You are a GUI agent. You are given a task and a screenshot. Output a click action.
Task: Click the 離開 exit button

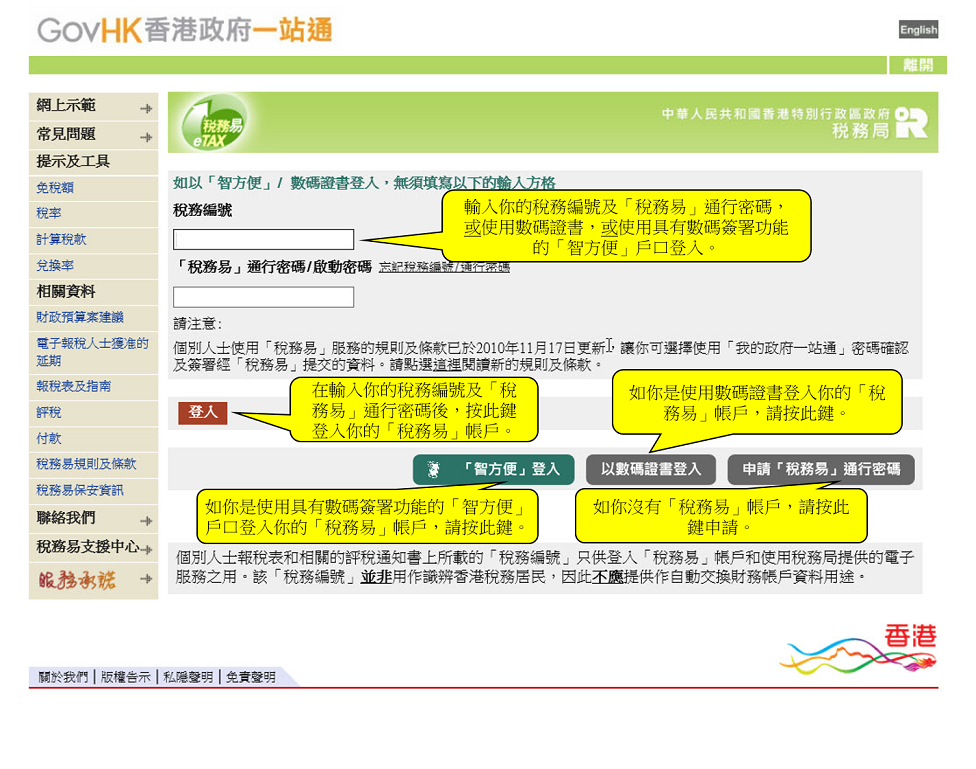tap(917, 65)
